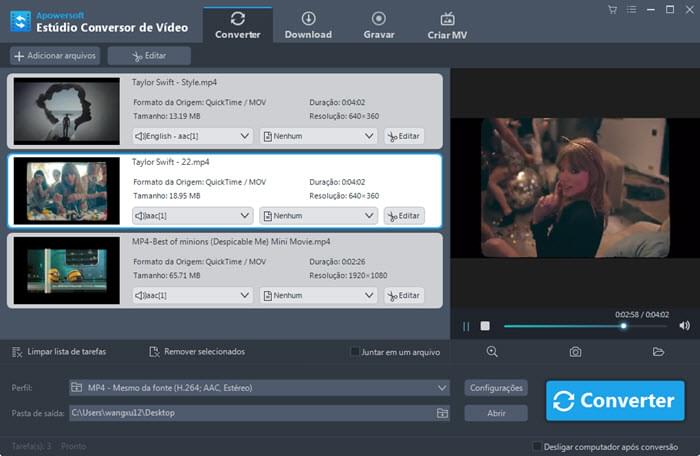This screenshot has width=700, height=456.
Task: Enable Juntar em um arquivo checkbox
Action: click(355, 352)
